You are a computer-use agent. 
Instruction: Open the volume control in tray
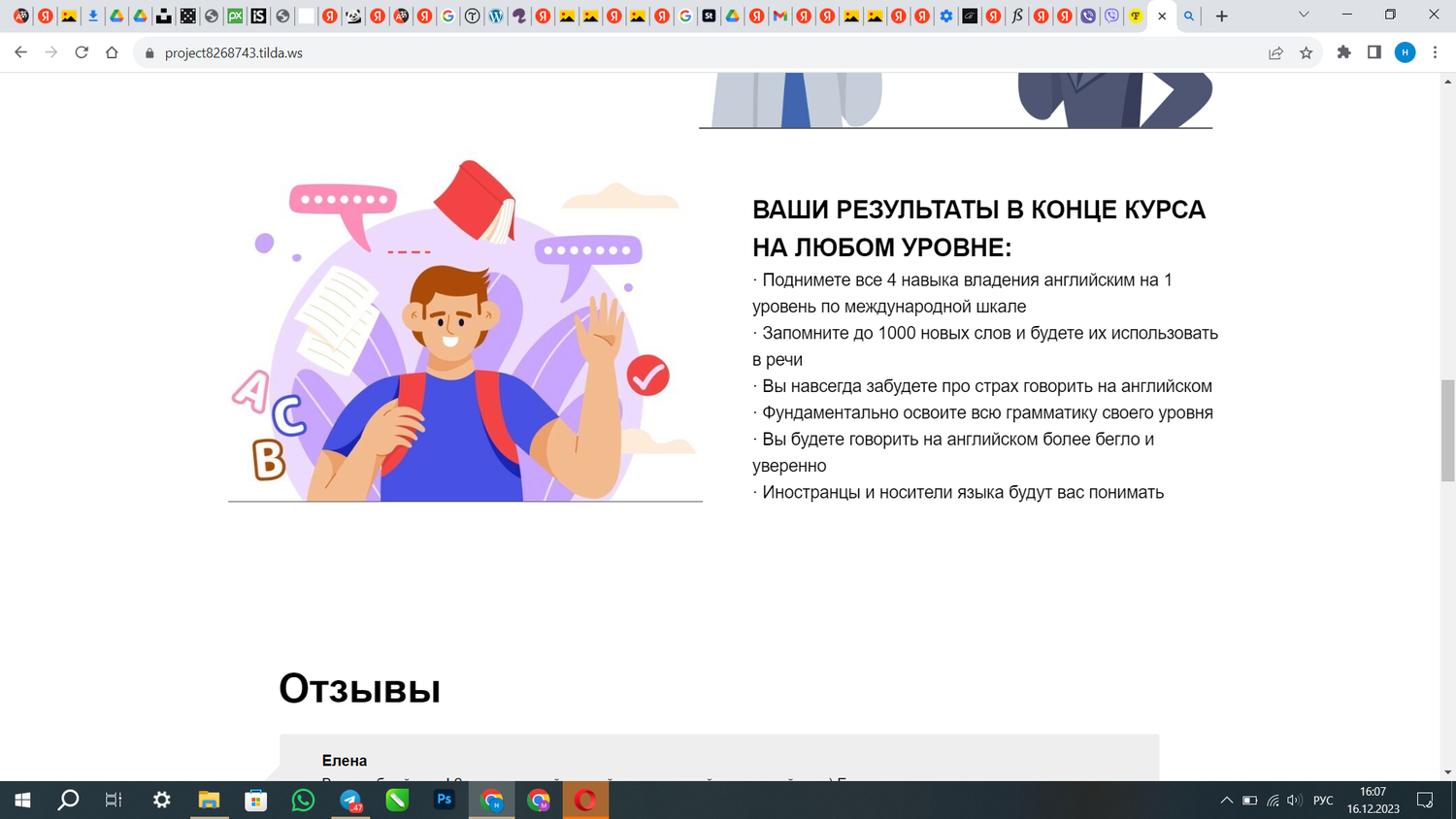[x=1294, y=801]
